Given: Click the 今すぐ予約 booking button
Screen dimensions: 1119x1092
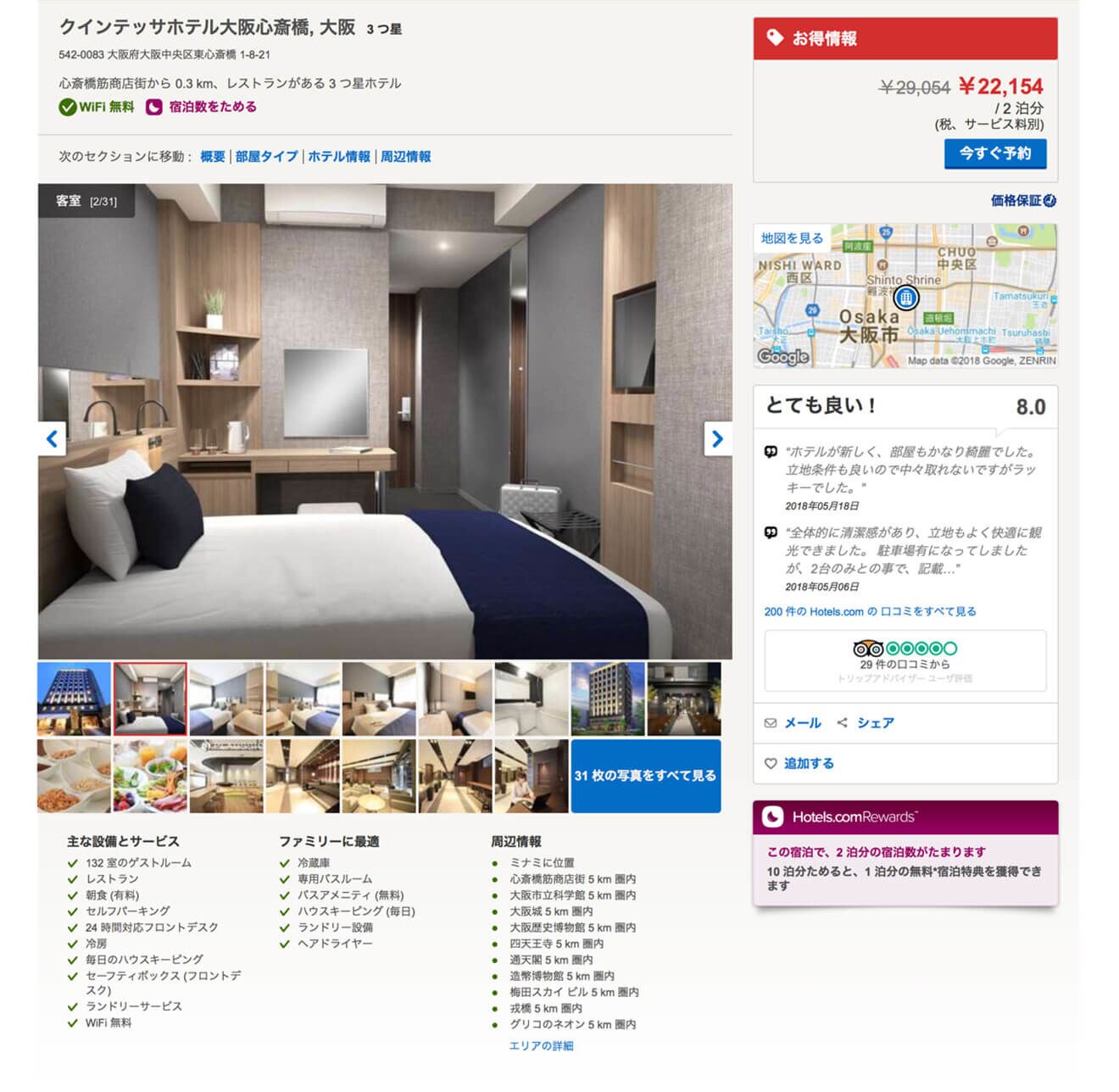Looking at the screenshot, I should click(x=995, y=153).
